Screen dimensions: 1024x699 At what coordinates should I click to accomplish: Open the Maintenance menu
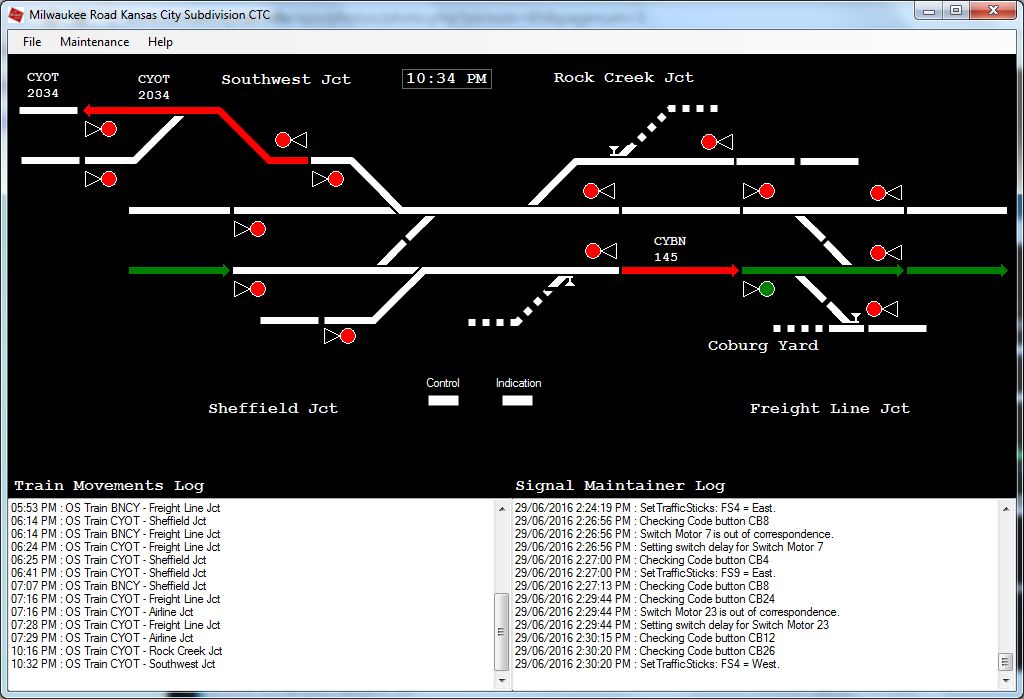tap(94, 42)
